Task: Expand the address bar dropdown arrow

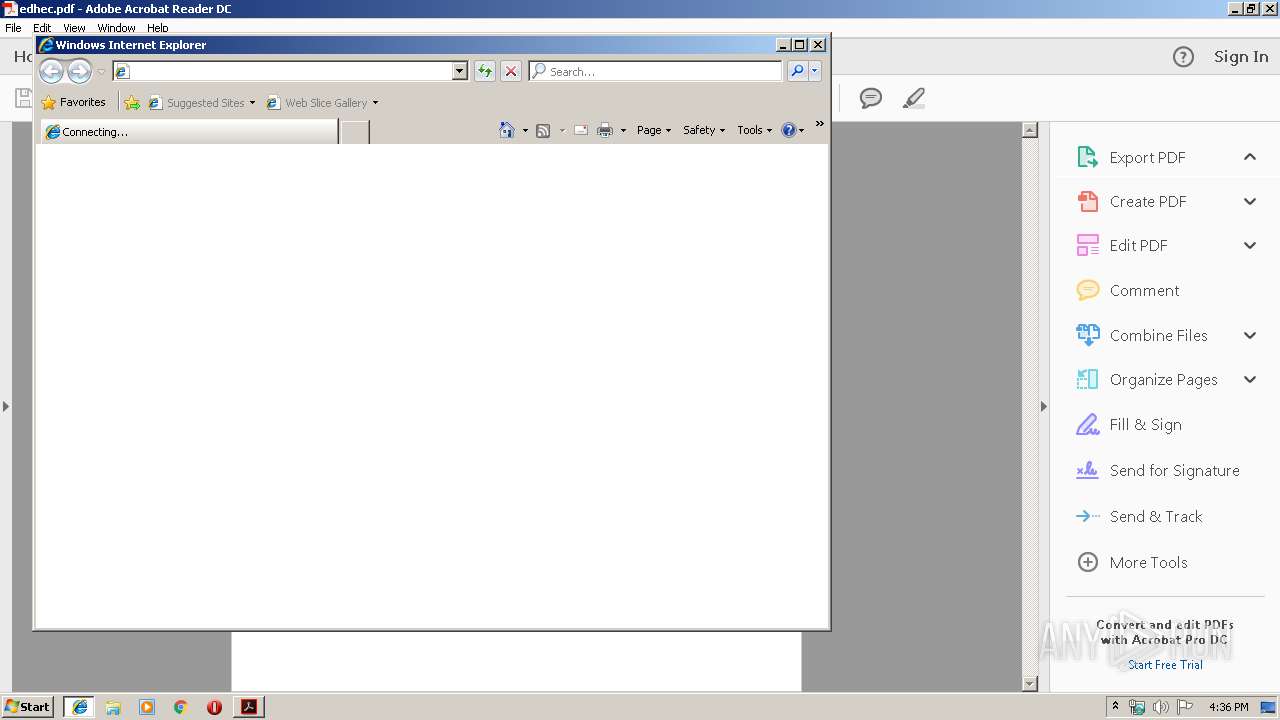Action: (x=460, y=71)
